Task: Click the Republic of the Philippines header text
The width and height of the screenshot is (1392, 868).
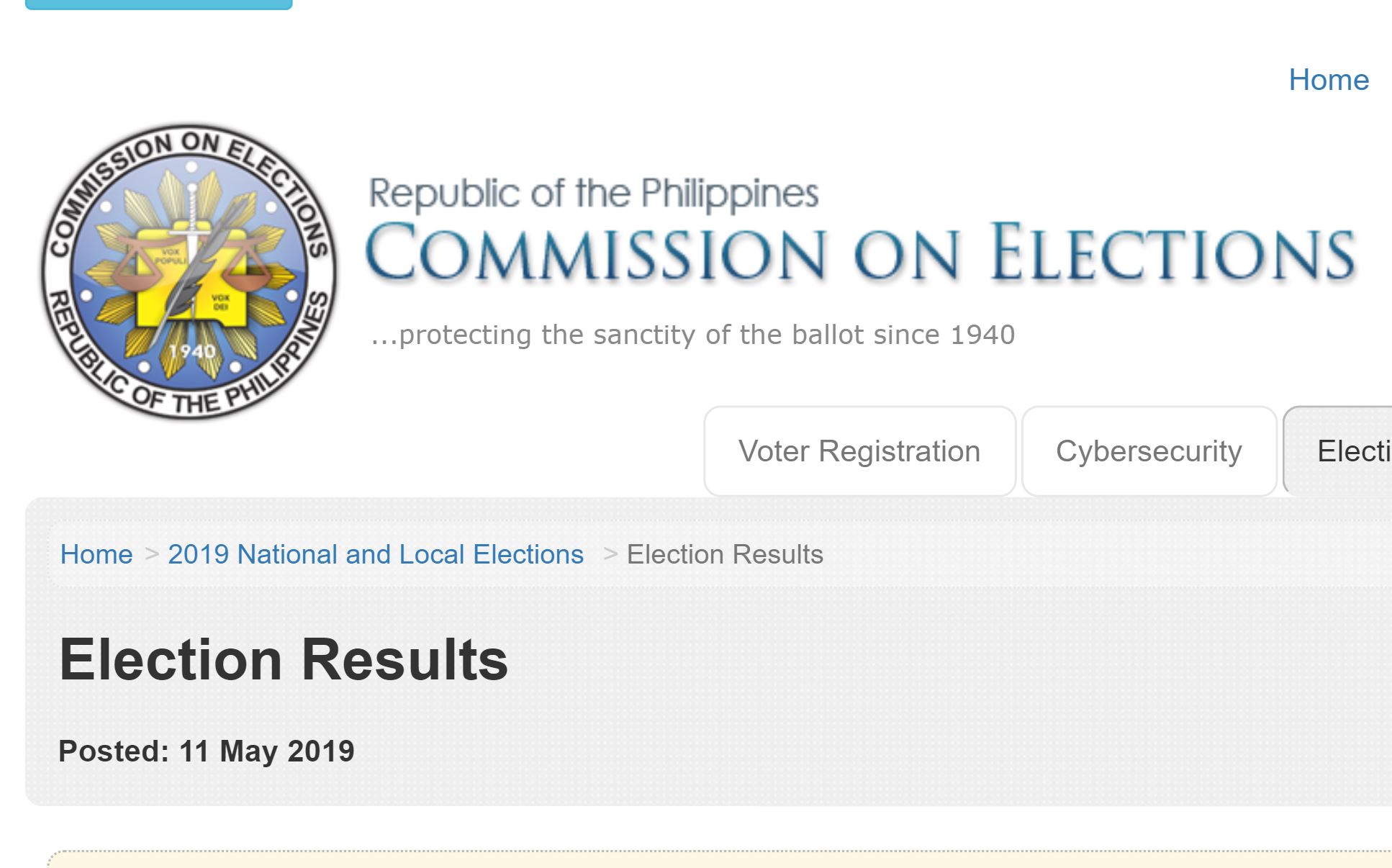Action: (594, 193)
